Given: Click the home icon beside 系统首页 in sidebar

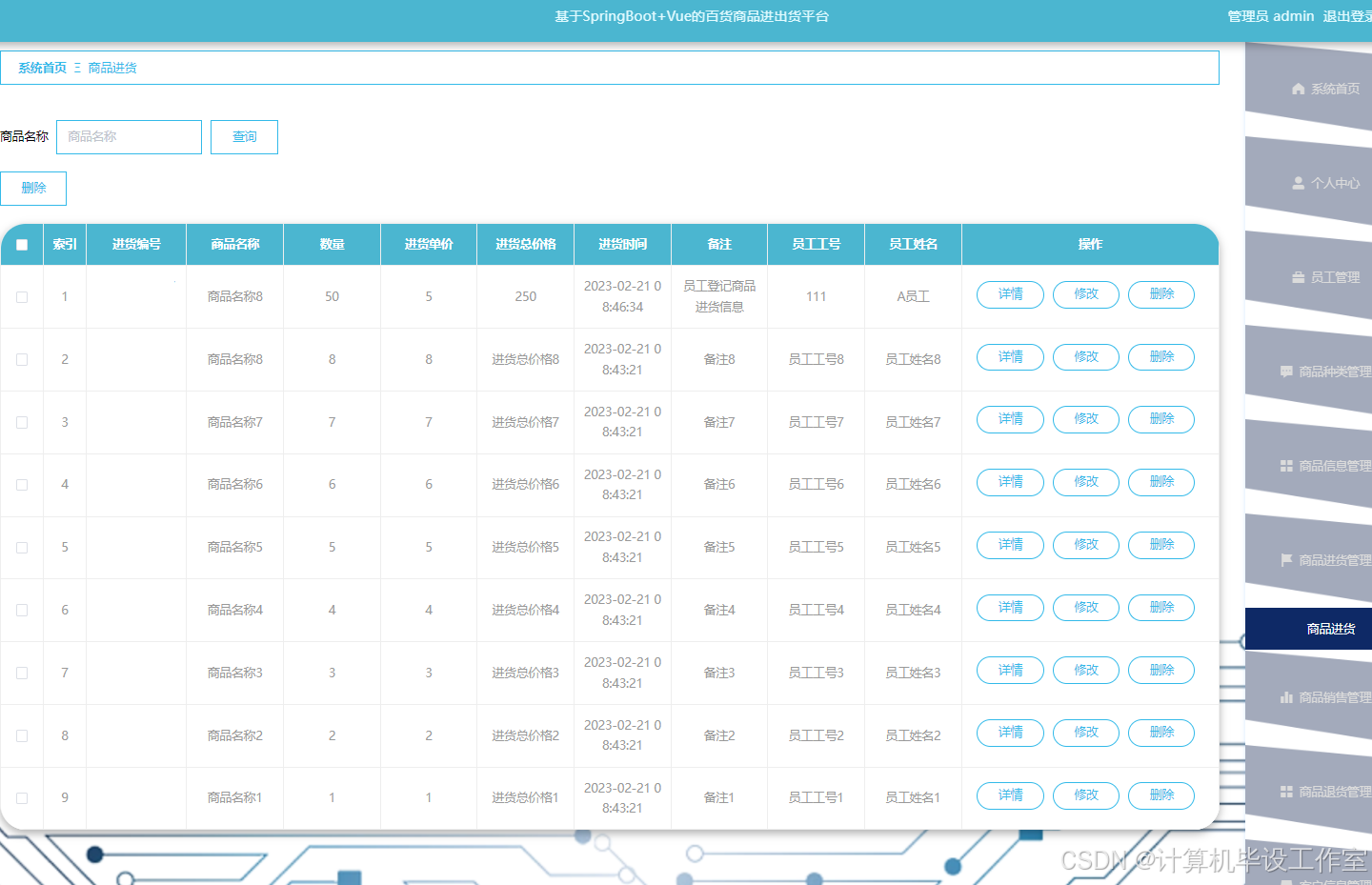Looking at the screenshot, I should (x=1298, y=89).
